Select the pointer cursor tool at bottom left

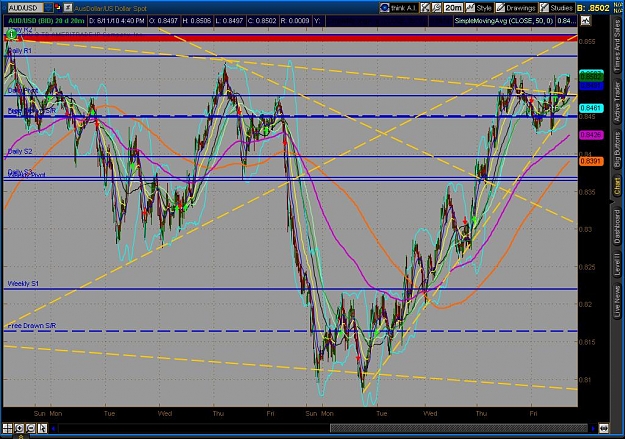point(42,428)
